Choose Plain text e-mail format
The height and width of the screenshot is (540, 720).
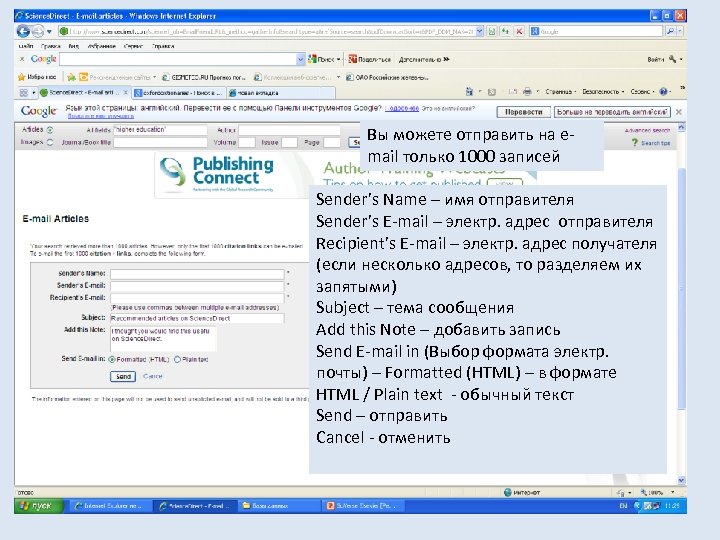177,360
